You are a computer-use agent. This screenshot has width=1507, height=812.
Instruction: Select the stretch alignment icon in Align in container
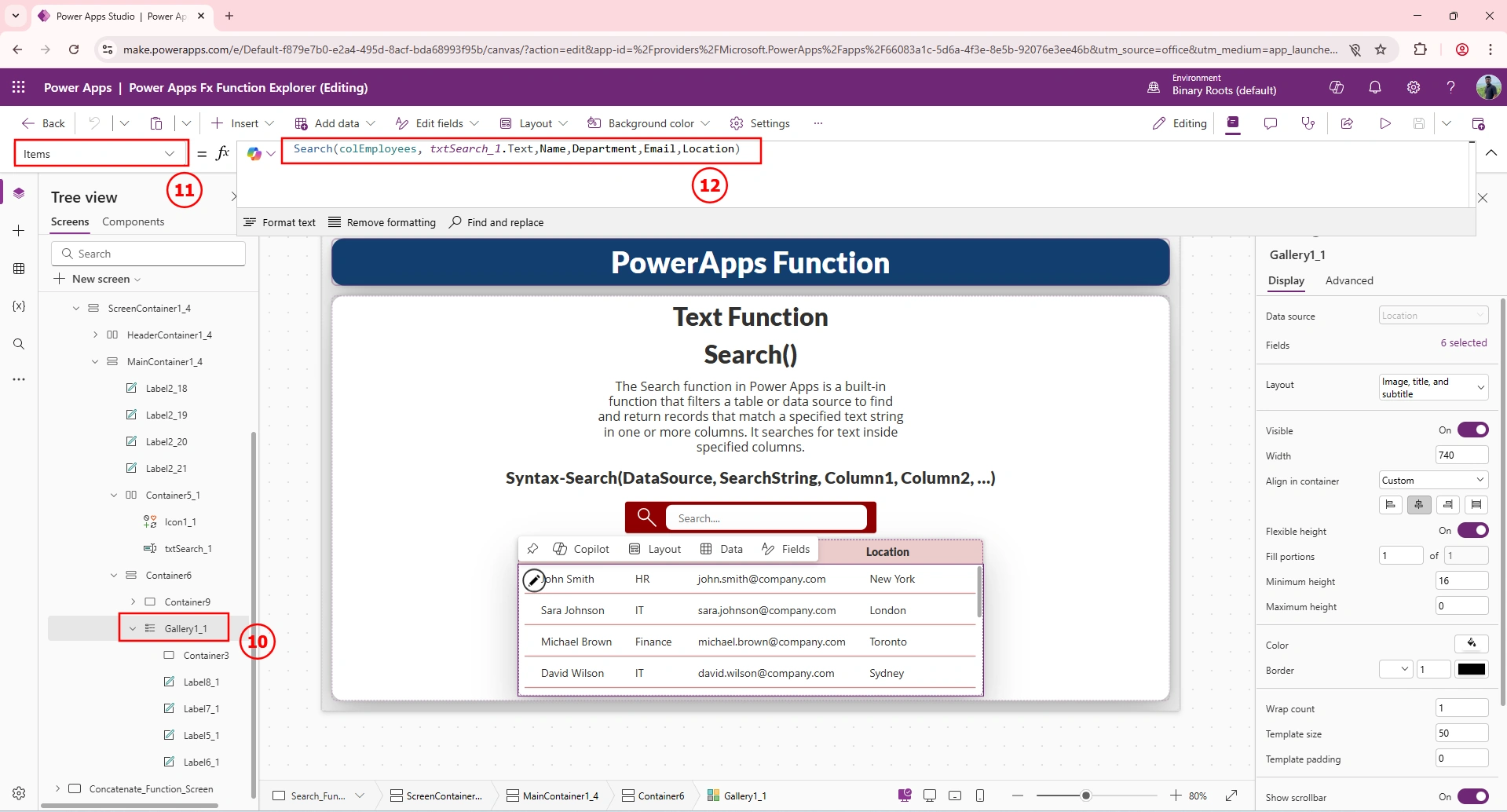point(1476,505)
